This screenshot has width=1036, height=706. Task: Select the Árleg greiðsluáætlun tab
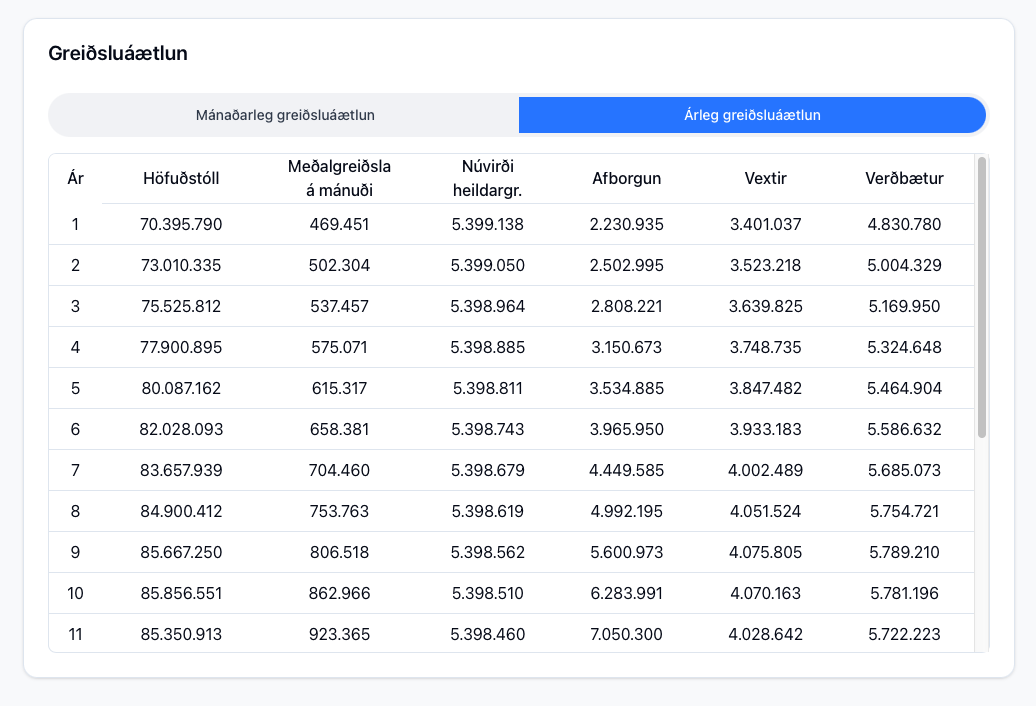(x=752, y=115)
